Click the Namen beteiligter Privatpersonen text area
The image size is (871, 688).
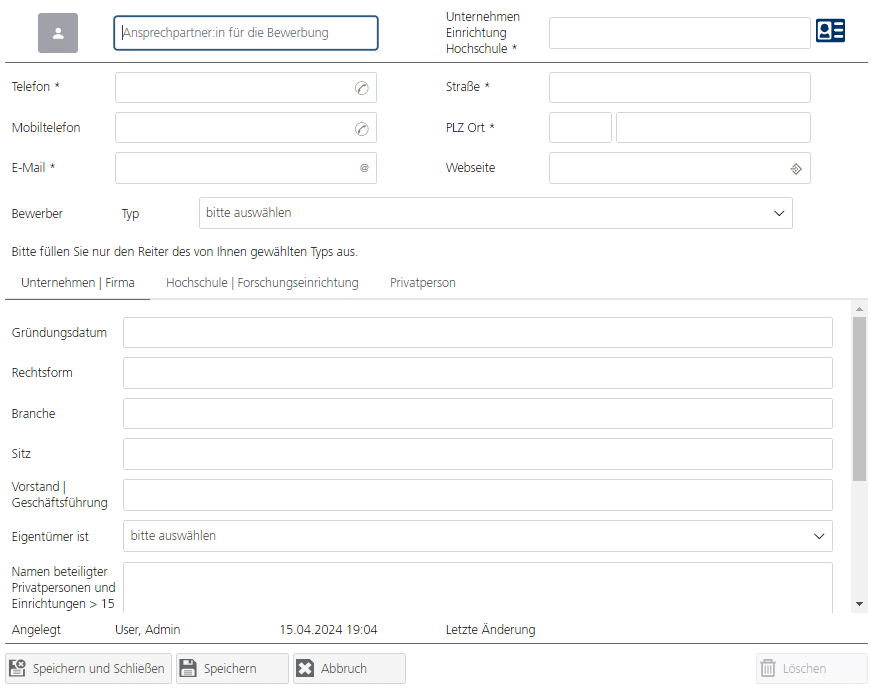(478, 587)
